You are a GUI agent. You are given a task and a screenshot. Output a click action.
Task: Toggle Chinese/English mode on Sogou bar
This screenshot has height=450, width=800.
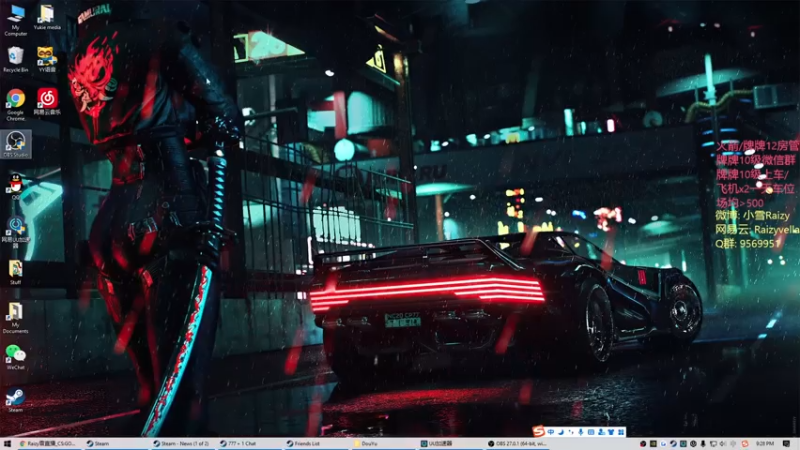click(551, 432)
